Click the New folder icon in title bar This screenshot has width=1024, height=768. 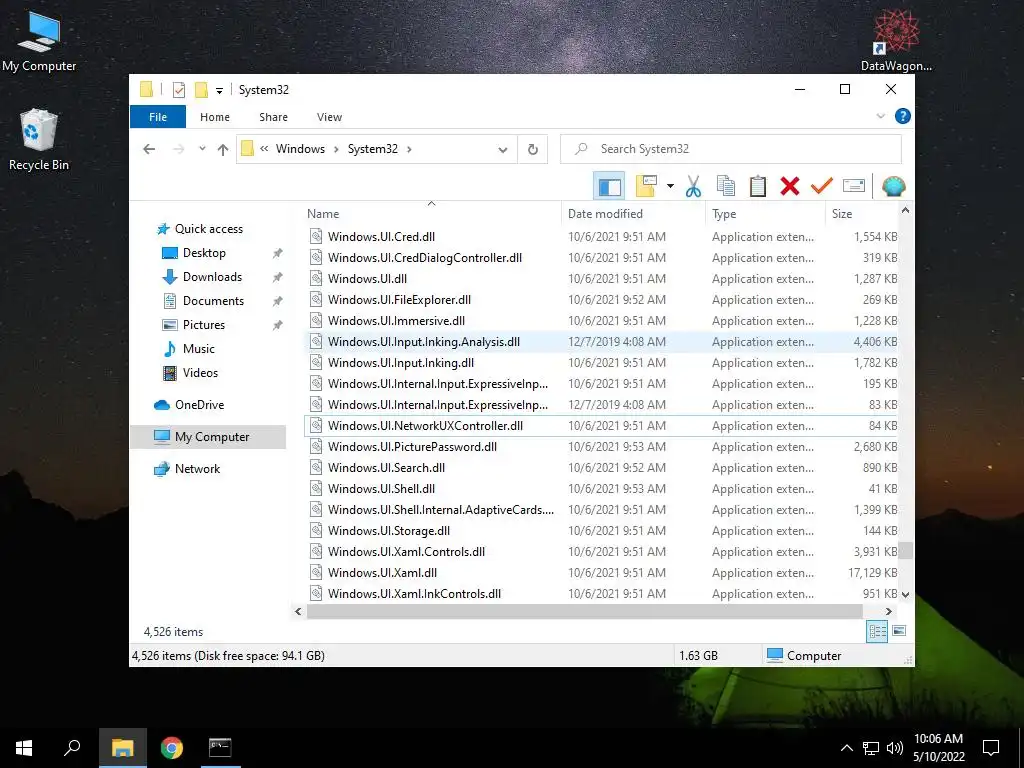pyautogui.click(x=201, y=90)
